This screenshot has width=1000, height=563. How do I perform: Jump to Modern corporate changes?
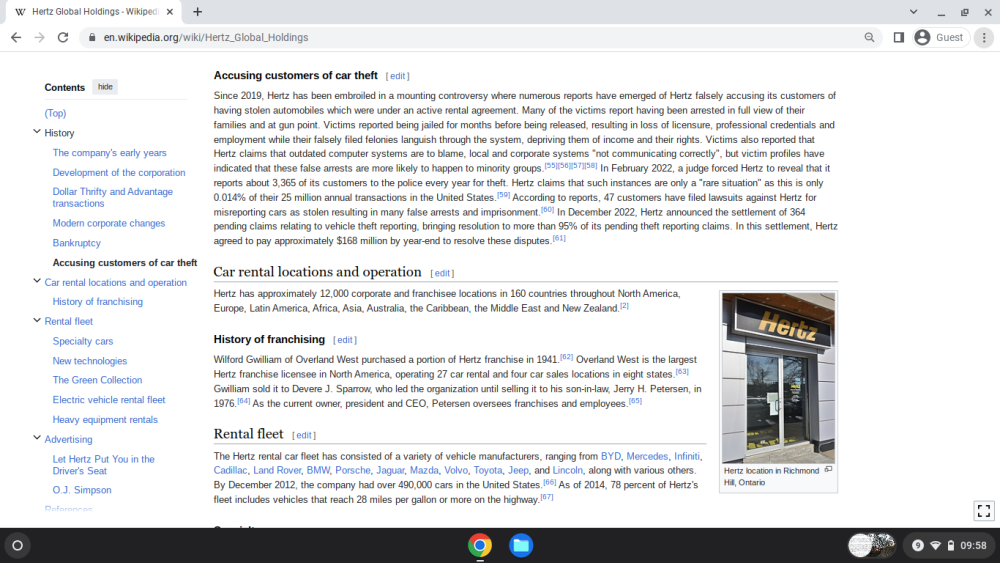tap(109, 223)
